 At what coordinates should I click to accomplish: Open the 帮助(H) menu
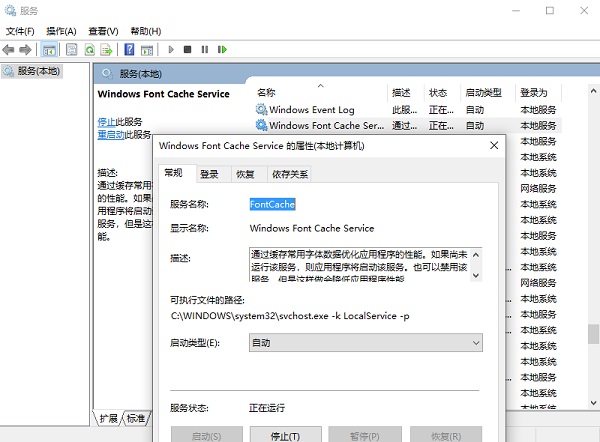146,31
